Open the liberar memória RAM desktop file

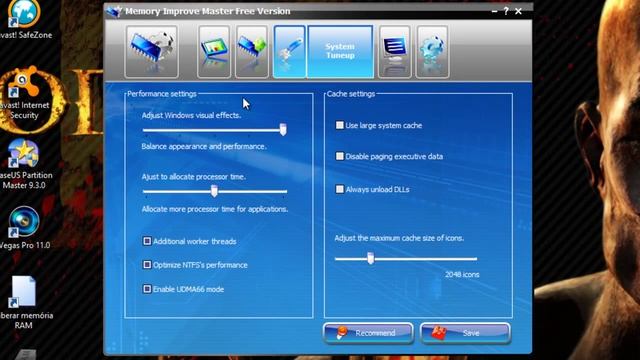coord(24,303)
